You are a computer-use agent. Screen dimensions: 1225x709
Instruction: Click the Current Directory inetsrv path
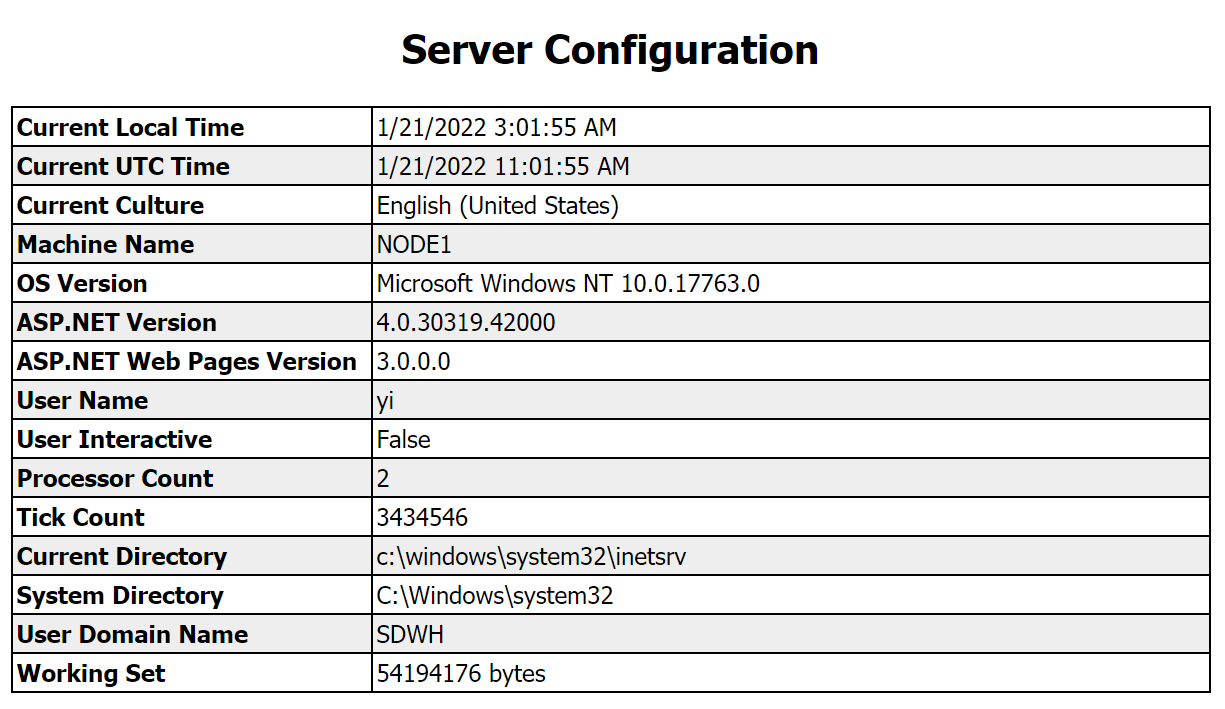click(531, 557)
